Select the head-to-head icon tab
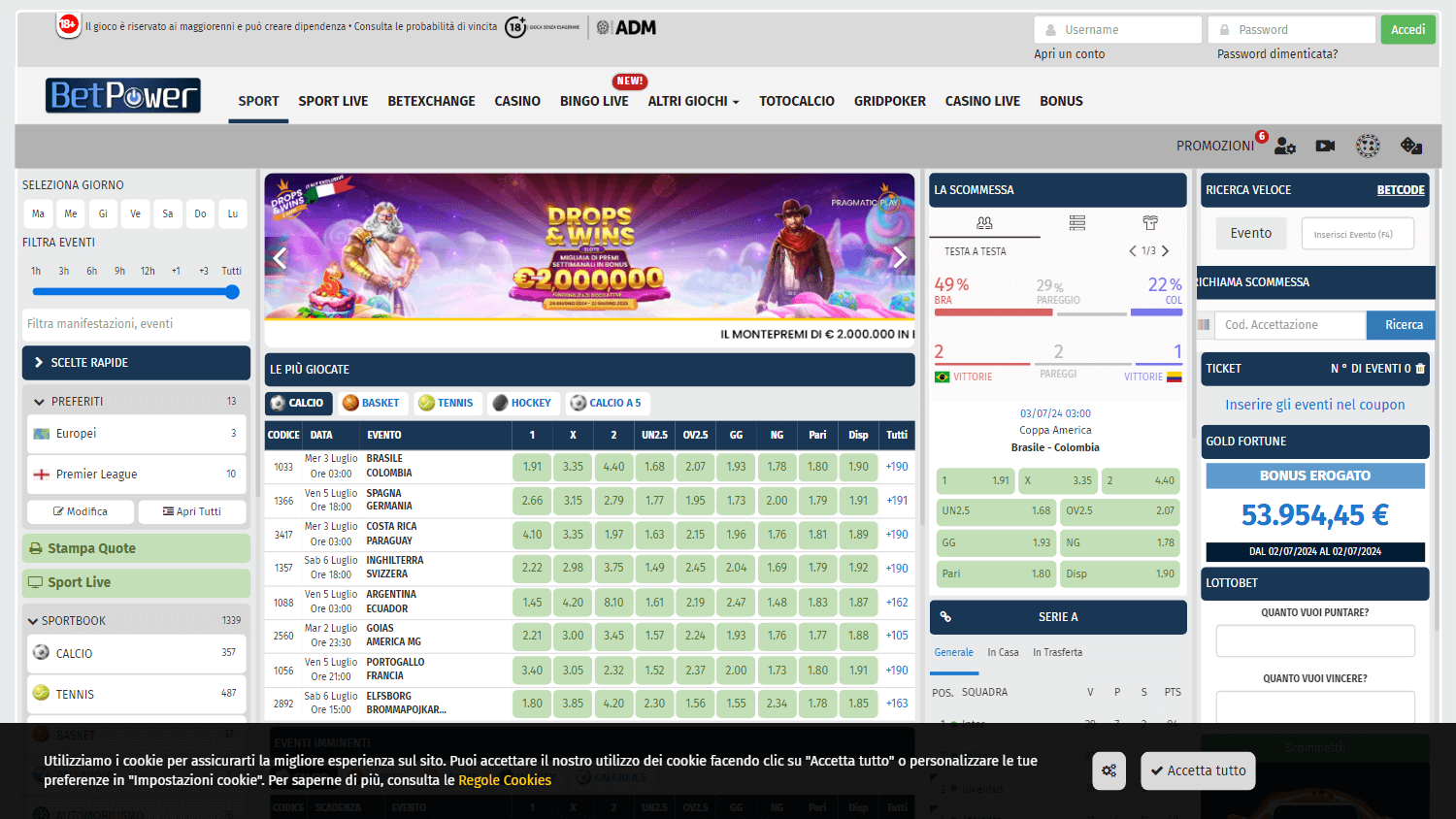The height and width of the screenshot is (819, 1456). tap(984, 223)
